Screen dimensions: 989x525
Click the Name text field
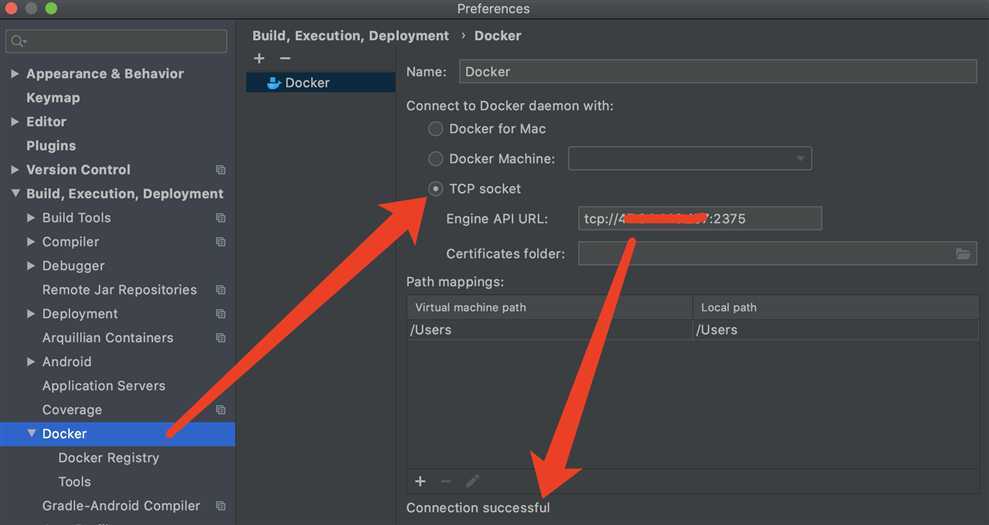pyautogui.click(x=718, y=72)
